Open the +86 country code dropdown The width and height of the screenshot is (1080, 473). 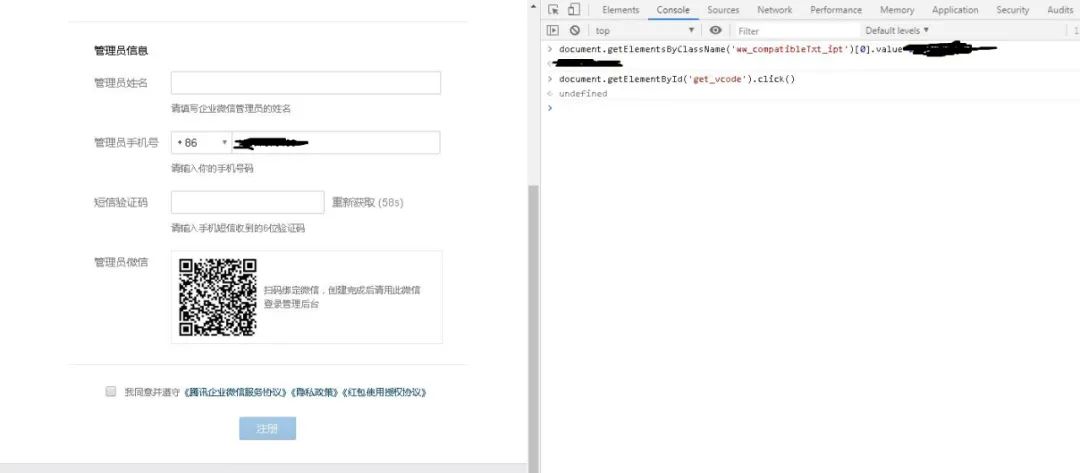(202, 143)
